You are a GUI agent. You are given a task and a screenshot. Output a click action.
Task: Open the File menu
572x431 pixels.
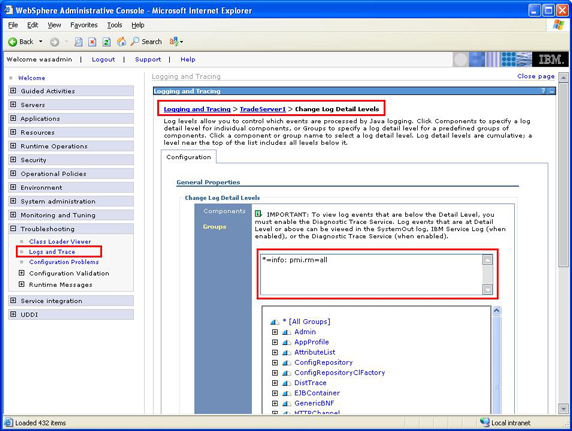coord(13,25)
